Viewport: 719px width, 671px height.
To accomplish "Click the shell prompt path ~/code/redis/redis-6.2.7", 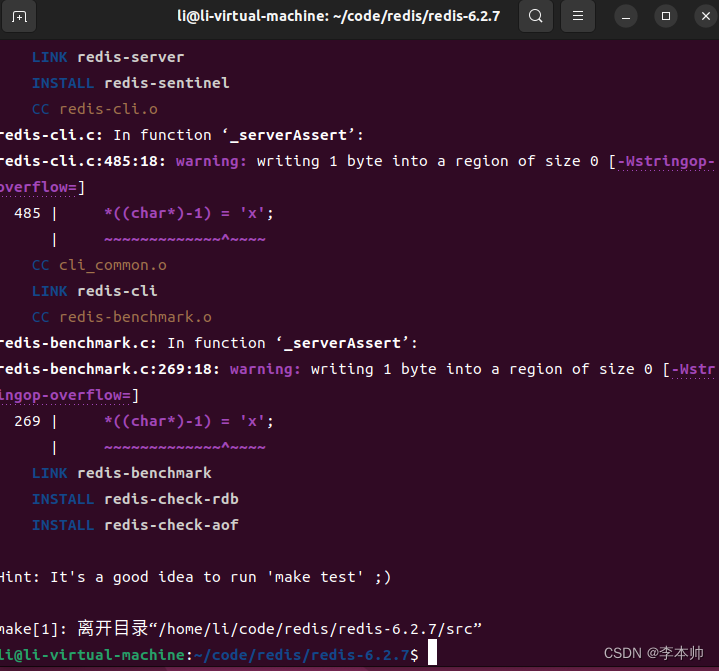I will (x=301, y=655).
